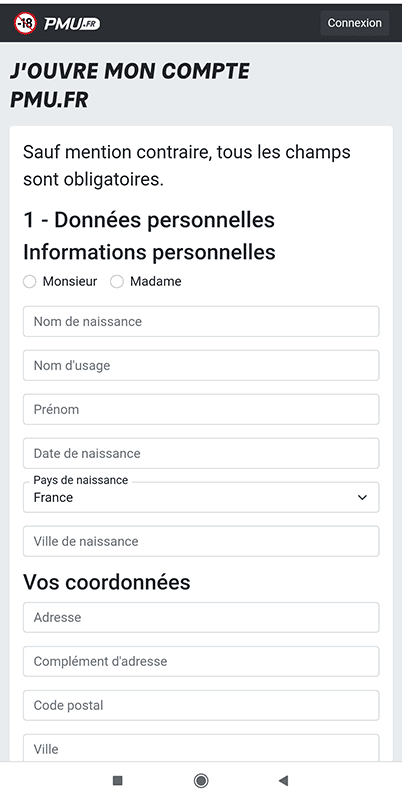Tap the J'ouvre mon compte heading
The width and height of the screenshot is (402, 800).
click(x=130, y=86)
